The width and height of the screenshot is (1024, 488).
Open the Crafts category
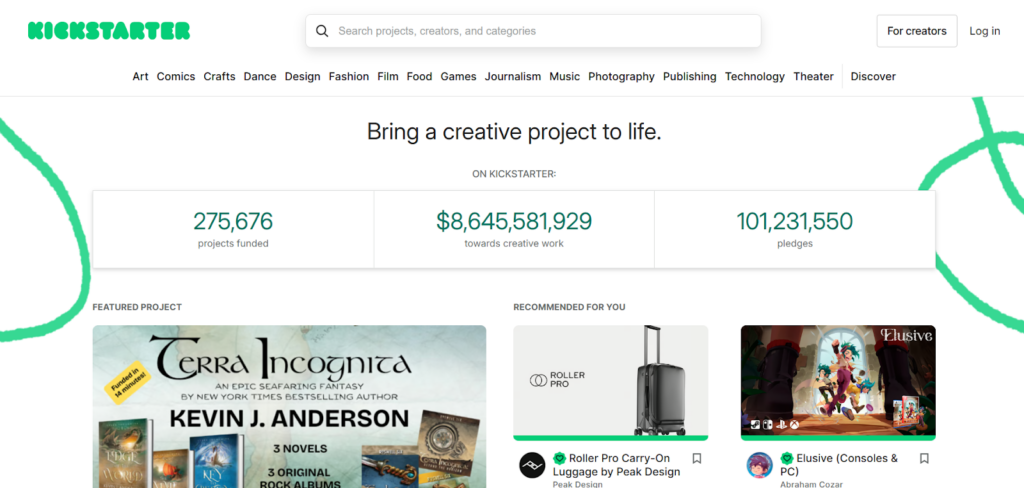click(x=219, y=76)
